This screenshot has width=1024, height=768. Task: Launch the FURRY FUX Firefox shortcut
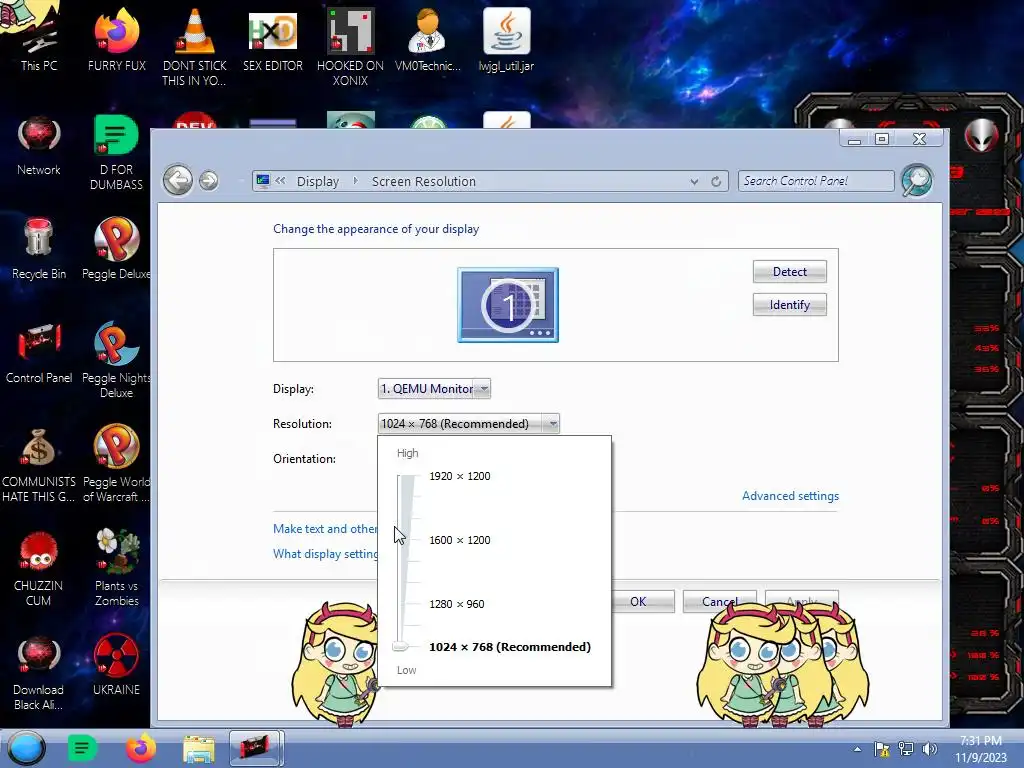coord(116,39)
